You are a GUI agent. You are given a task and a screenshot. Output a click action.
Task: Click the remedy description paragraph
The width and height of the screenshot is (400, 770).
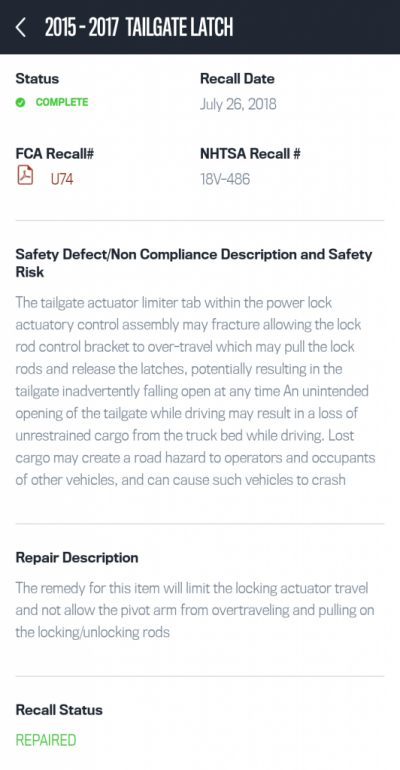point(195,610)
